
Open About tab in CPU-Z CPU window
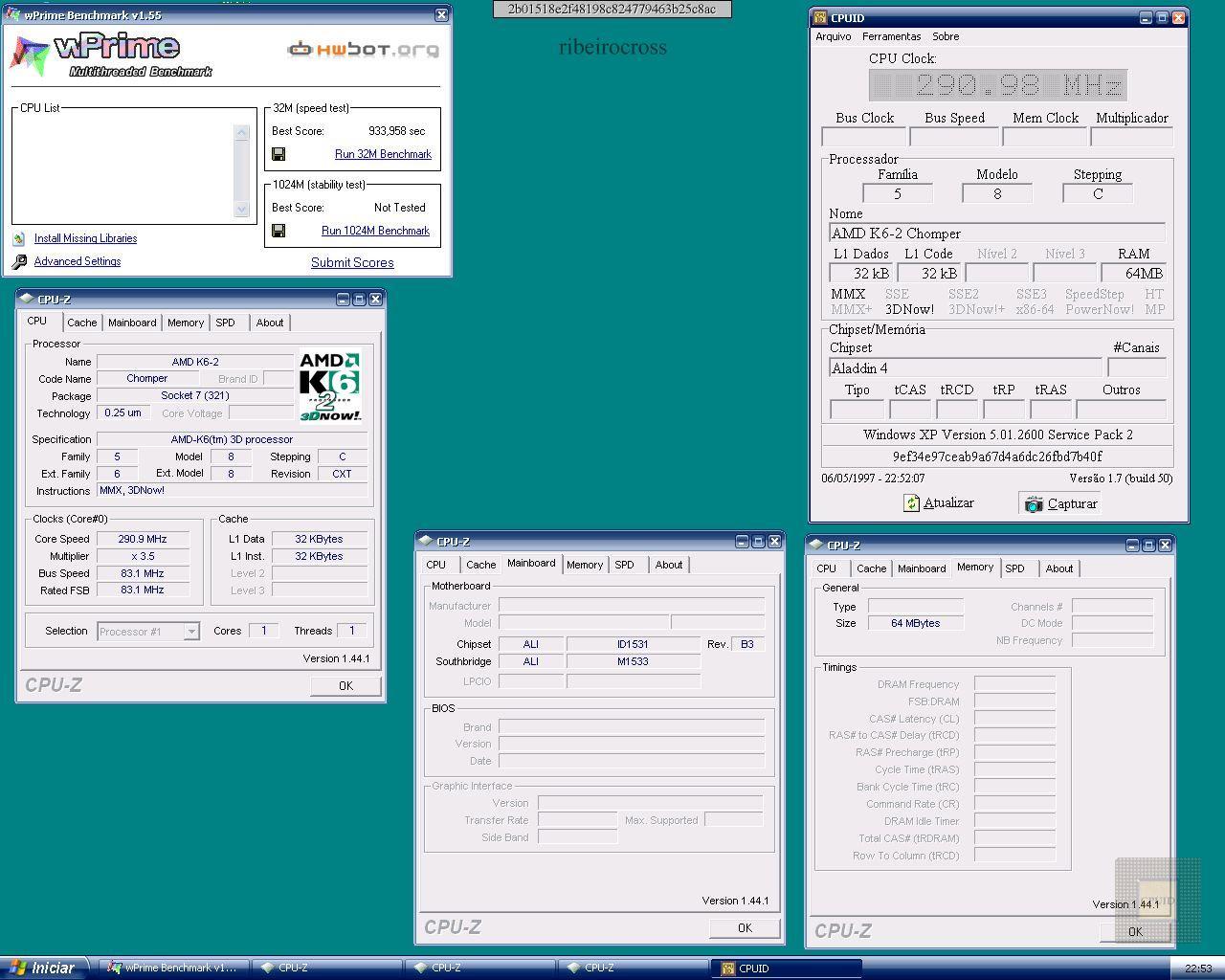point(270,323)
